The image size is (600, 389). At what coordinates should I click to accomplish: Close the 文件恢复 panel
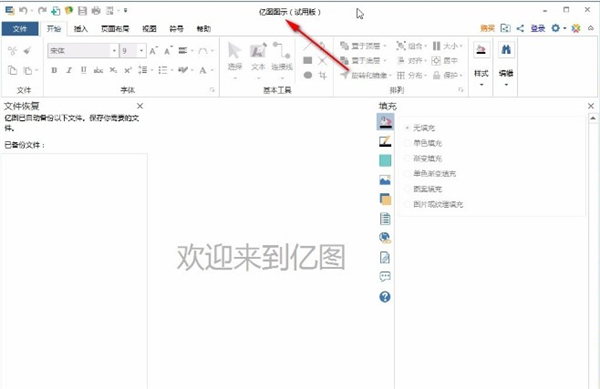[x=140, y=106]
